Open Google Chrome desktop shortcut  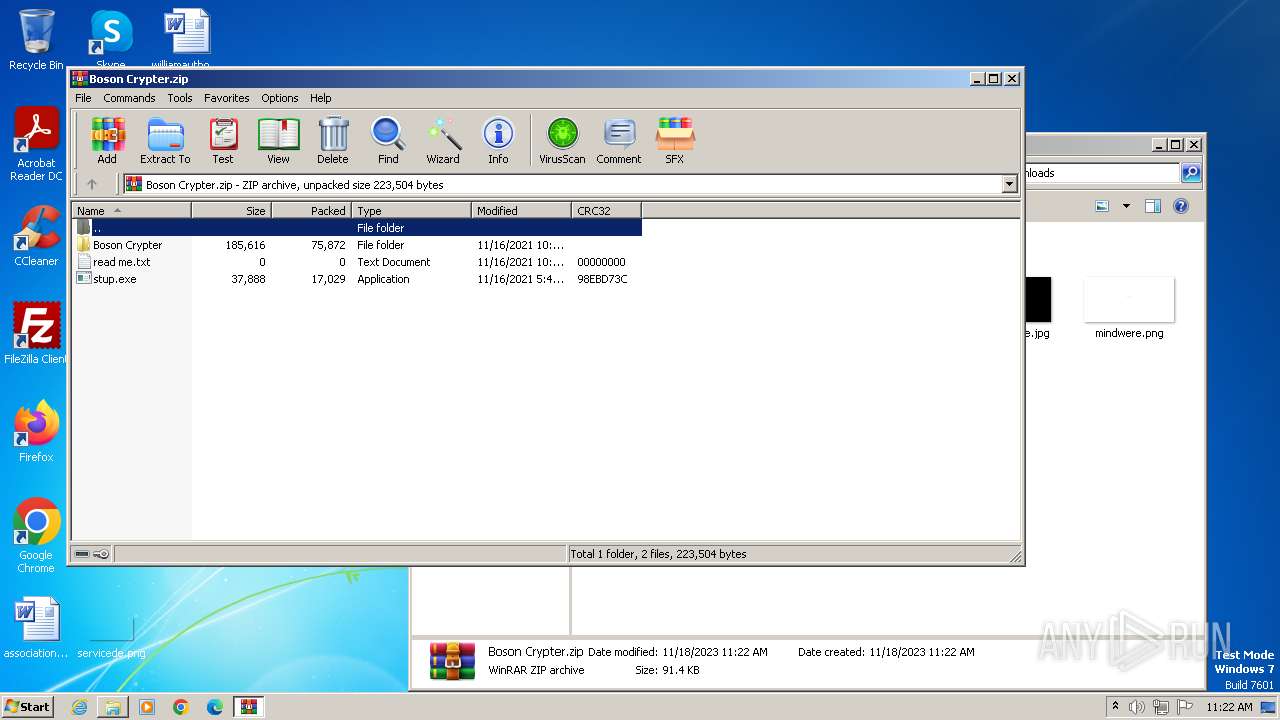click(36, 536)
